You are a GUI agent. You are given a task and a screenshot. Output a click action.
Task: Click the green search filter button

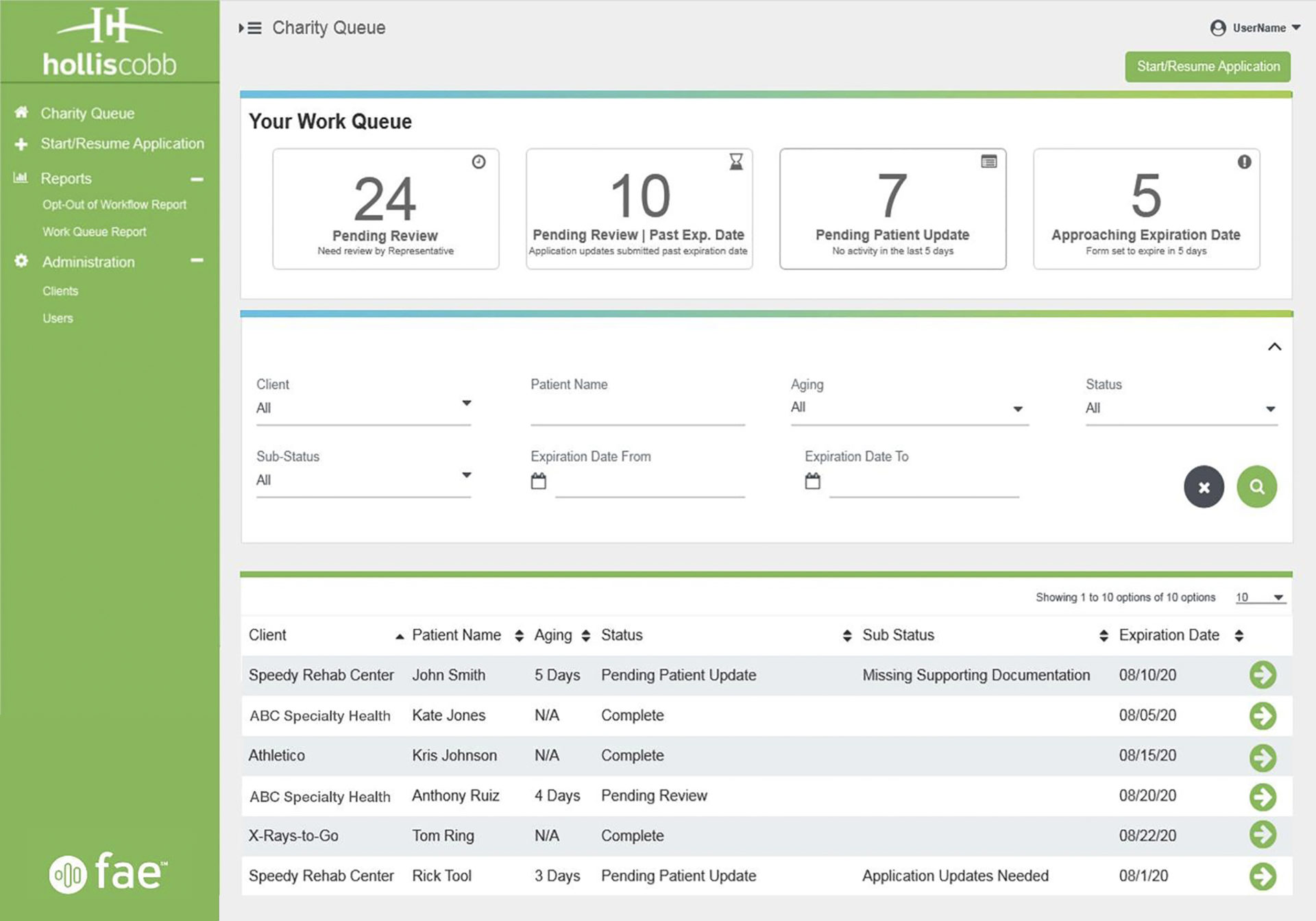pyautogui.click(x=1256, y=487)
